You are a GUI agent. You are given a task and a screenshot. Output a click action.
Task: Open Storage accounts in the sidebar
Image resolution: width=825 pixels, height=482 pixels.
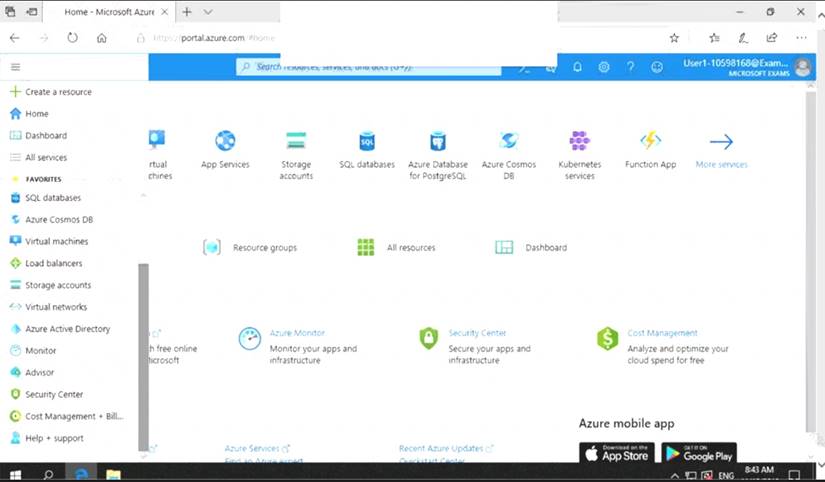tap(51, 285)
